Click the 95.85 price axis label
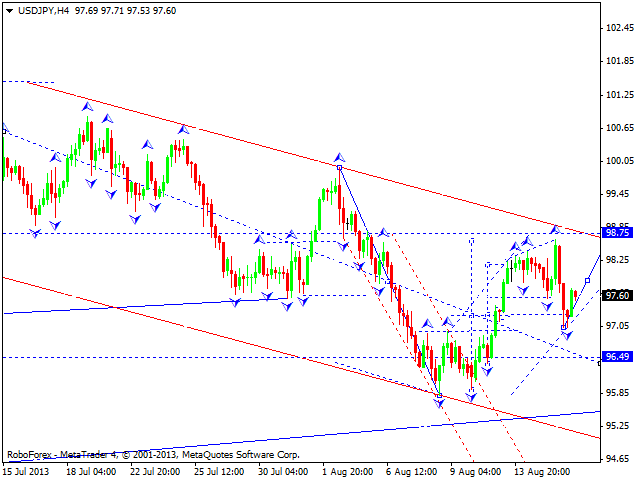This screenshot has height=480, width=640. [620, 392]
